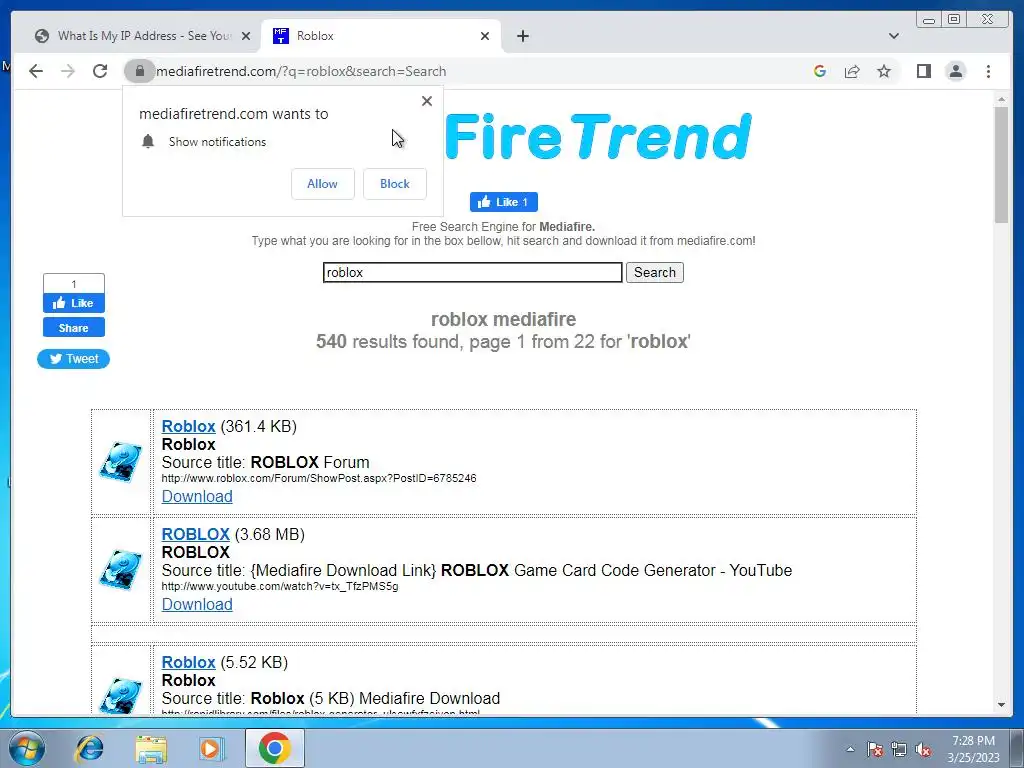
Task: Close the What Is My IP Address tab
Action: click(x=246, y=36)
